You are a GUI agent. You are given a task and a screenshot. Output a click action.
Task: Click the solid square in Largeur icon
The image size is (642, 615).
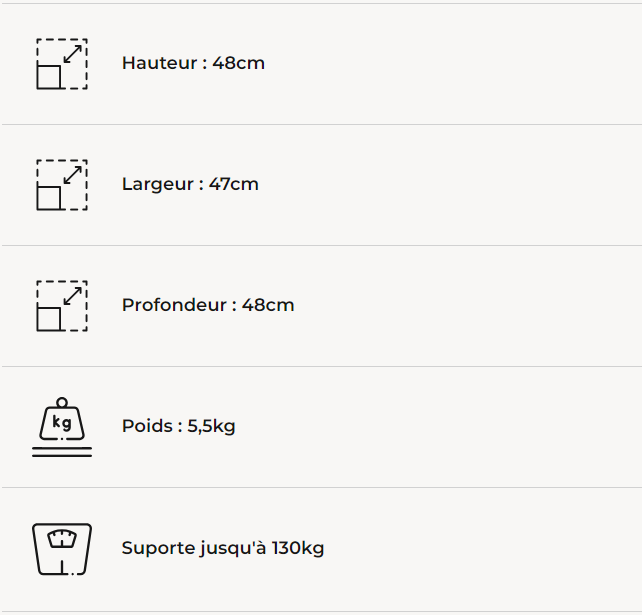pyautogui.click(x=49, y=198)
